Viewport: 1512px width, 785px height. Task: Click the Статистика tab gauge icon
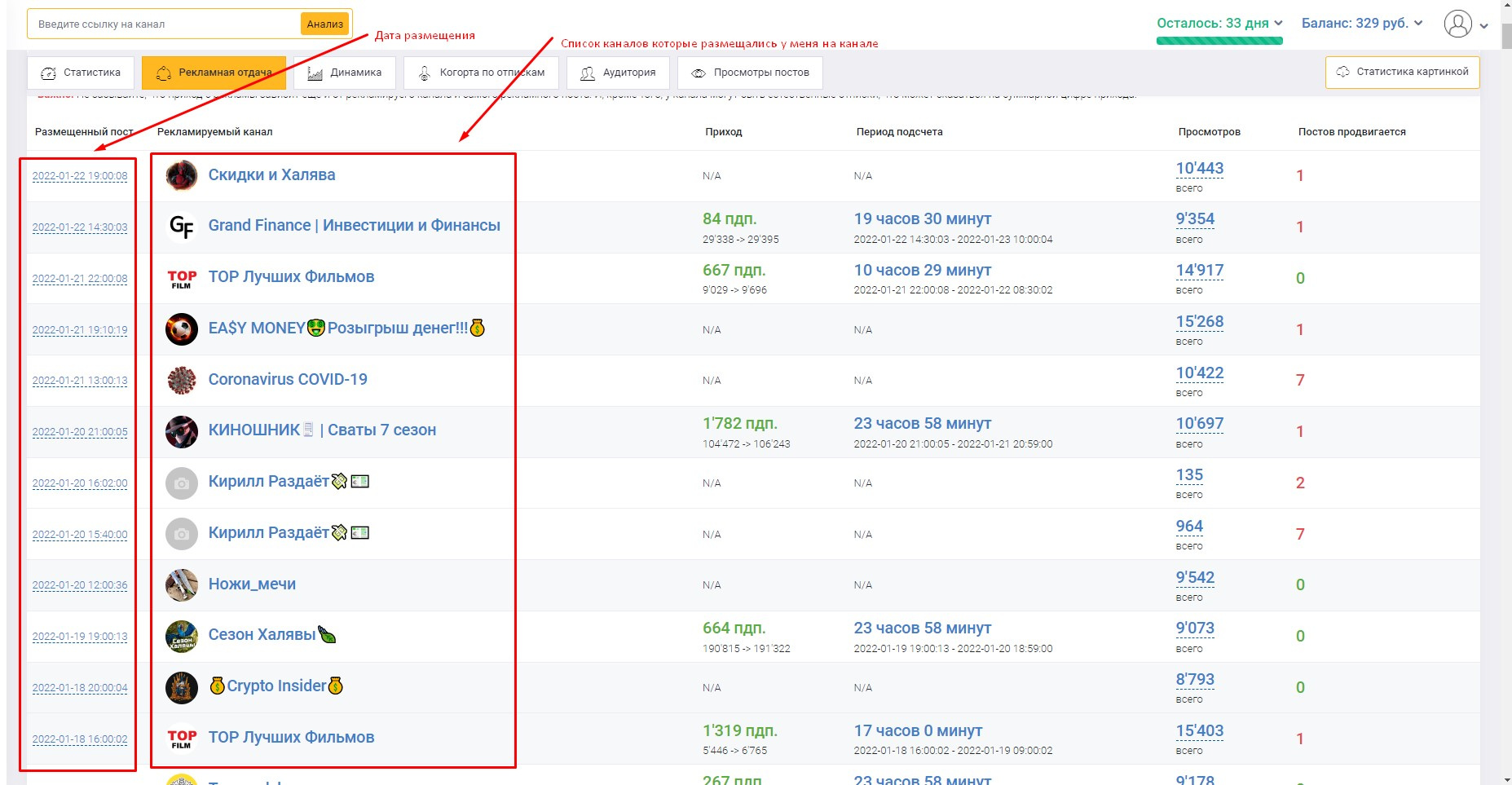(x=49, y=73)
